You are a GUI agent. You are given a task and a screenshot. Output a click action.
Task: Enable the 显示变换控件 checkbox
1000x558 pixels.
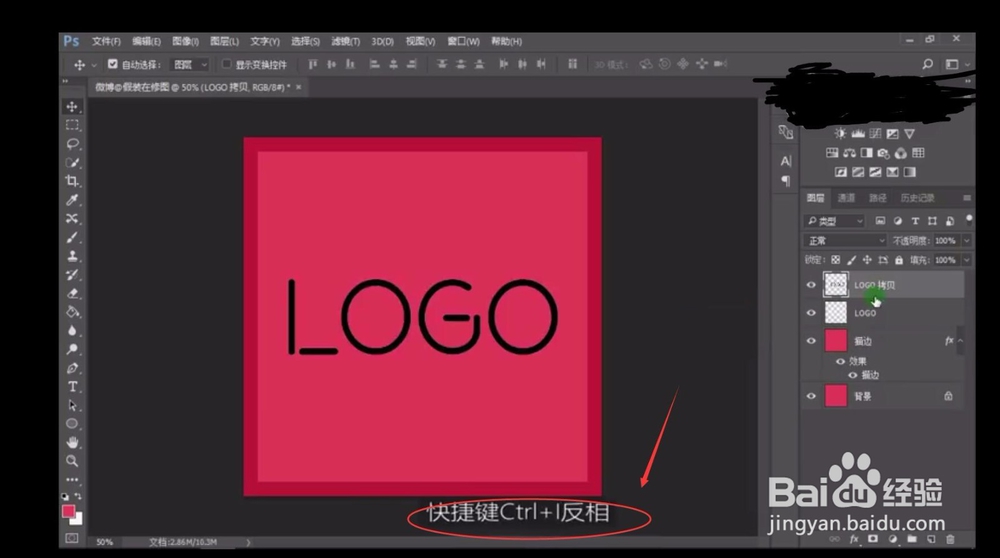226,64
